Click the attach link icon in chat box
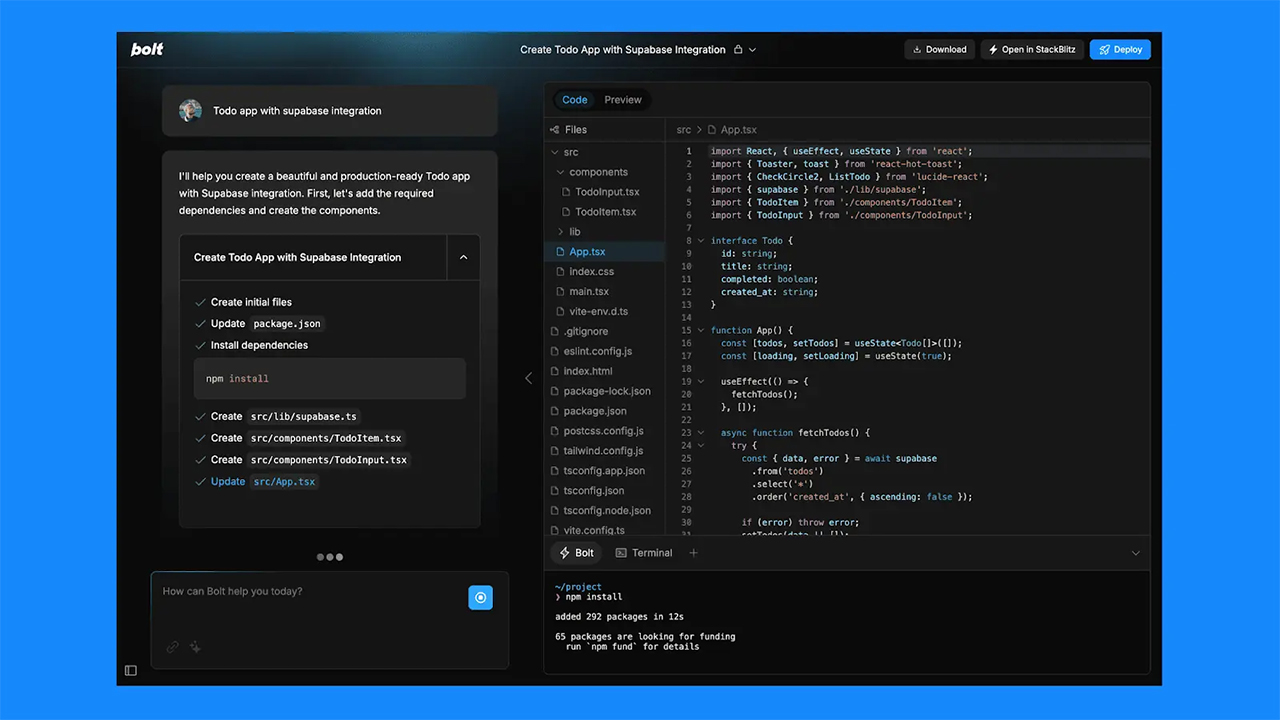Image resolution: width=1280 pixels, height=720 pixels. tap(172, 647)
